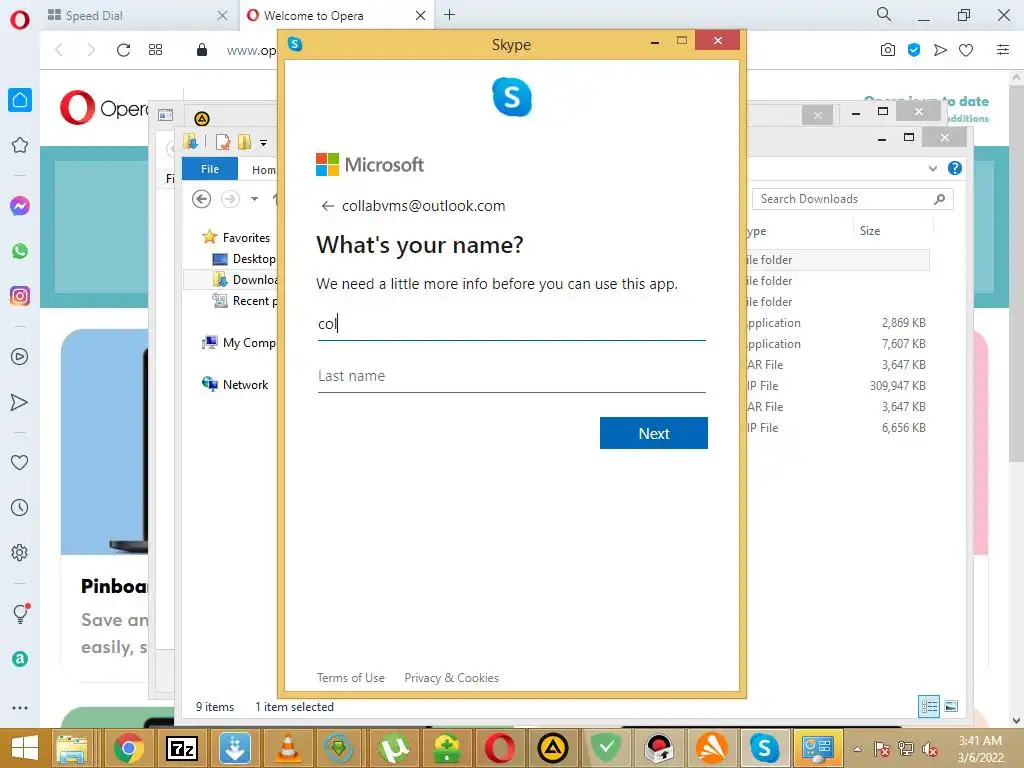
Task: Click the search tabs magnifier in Opera
Action: pos(884,14)
